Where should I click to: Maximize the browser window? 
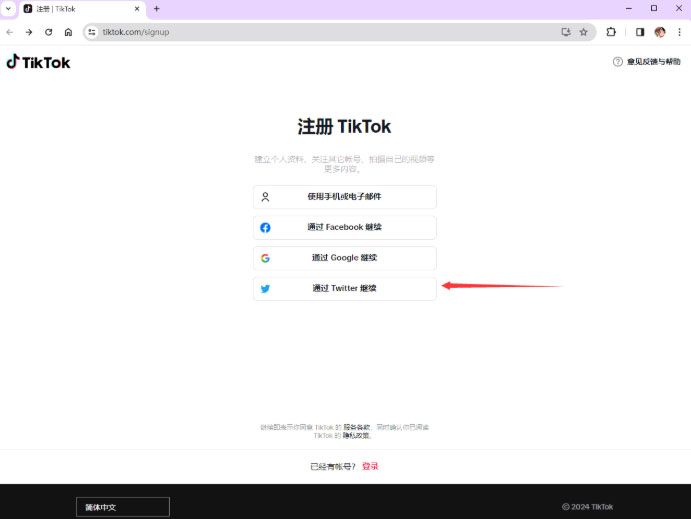(654, 9)
